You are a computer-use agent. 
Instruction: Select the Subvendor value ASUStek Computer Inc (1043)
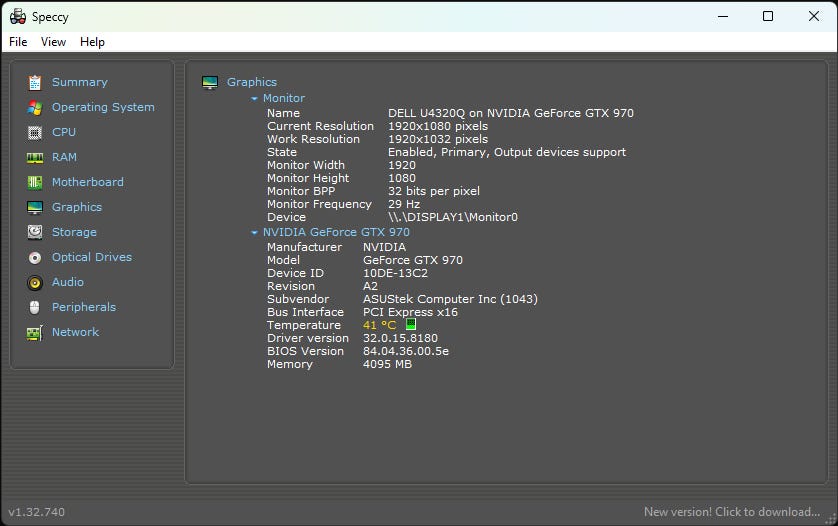coord(451,299)
